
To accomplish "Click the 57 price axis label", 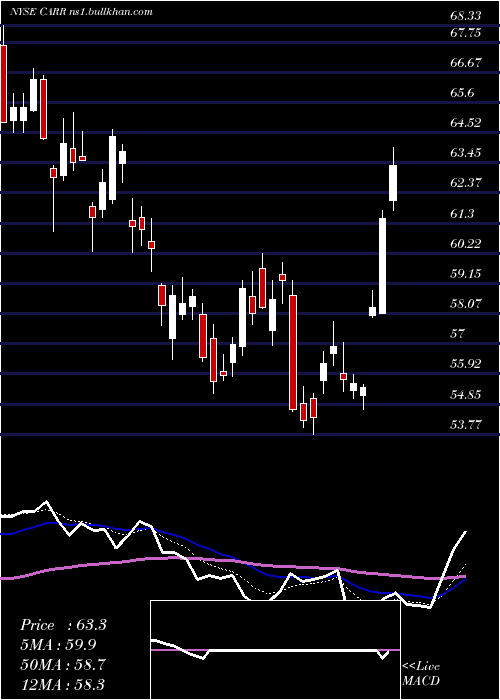I will (x=458, y=334).
